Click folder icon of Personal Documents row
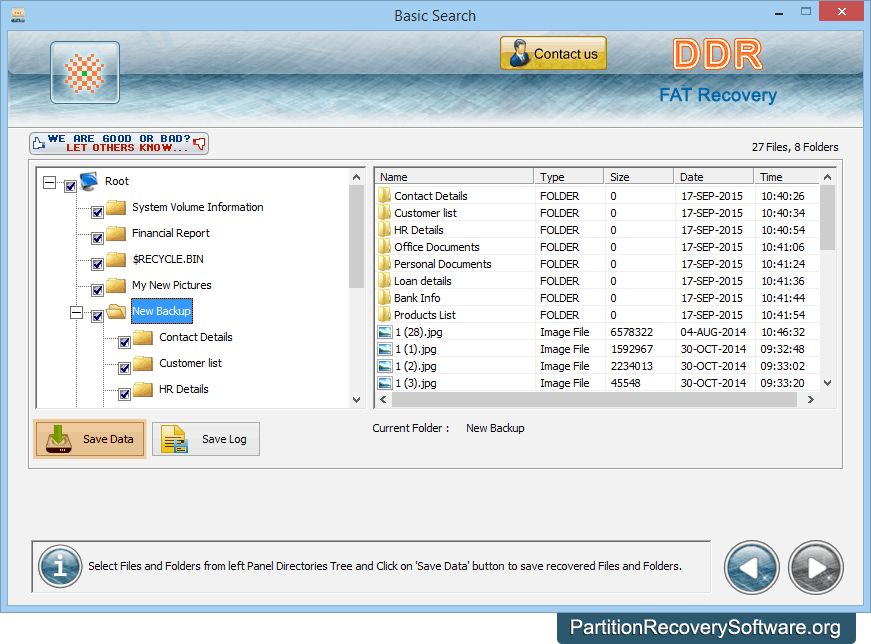The width and height of the screenshot is (871, 644). tap(384, 264)
